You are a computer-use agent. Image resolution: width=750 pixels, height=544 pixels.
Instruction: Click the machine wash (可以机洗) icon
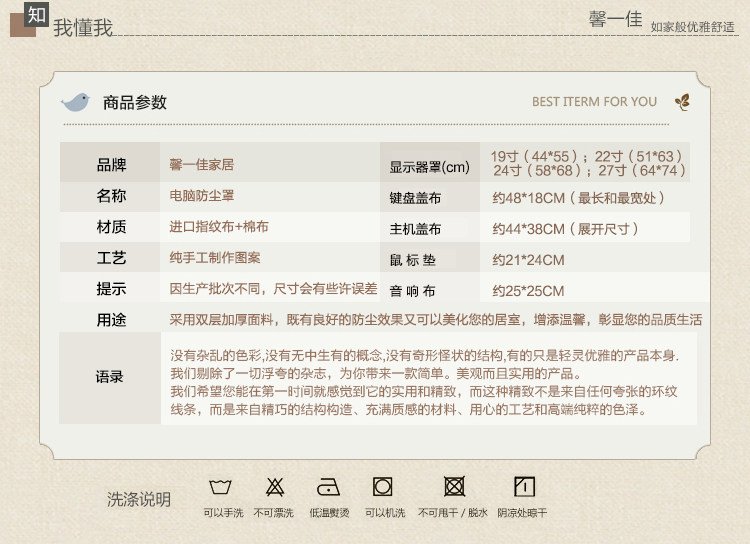click(382, 488)
